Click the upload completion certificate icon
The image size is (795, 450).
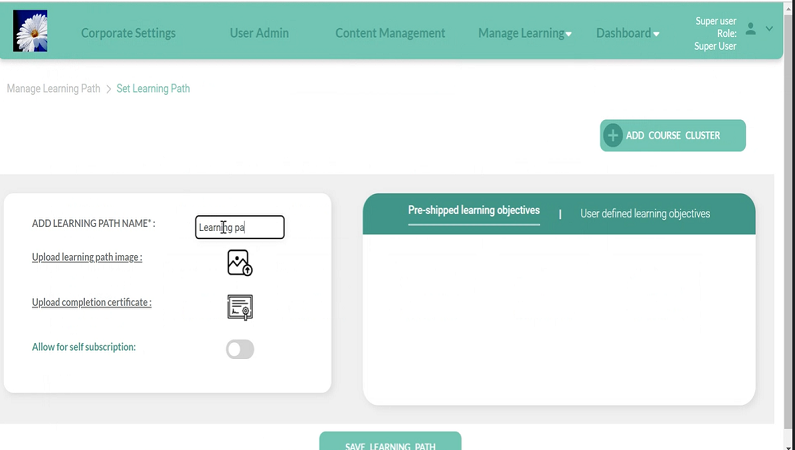pyautogui.click(x=240, y=307)
